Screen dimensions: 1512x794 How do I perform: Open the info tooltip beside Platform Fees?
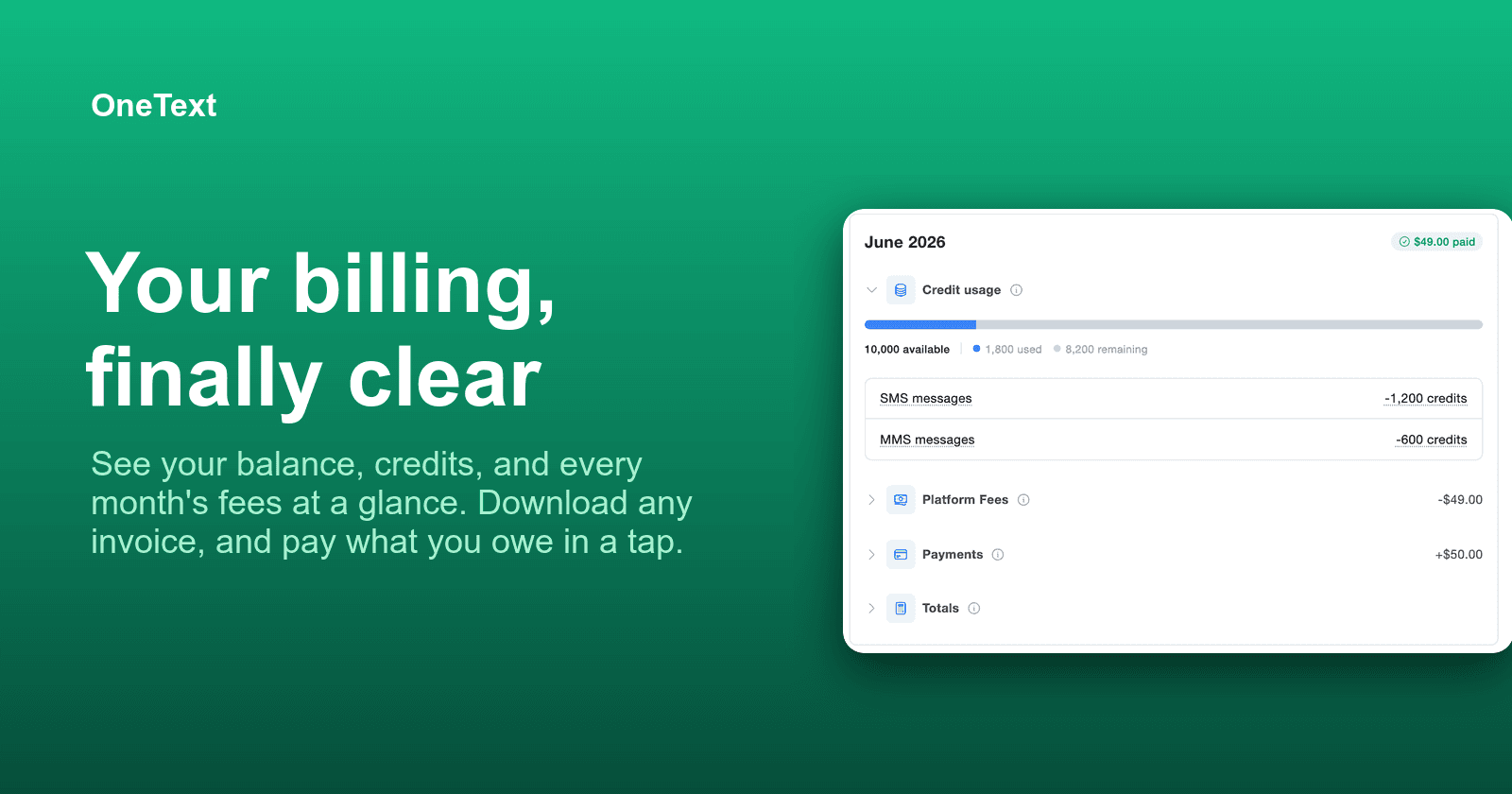1023,500
